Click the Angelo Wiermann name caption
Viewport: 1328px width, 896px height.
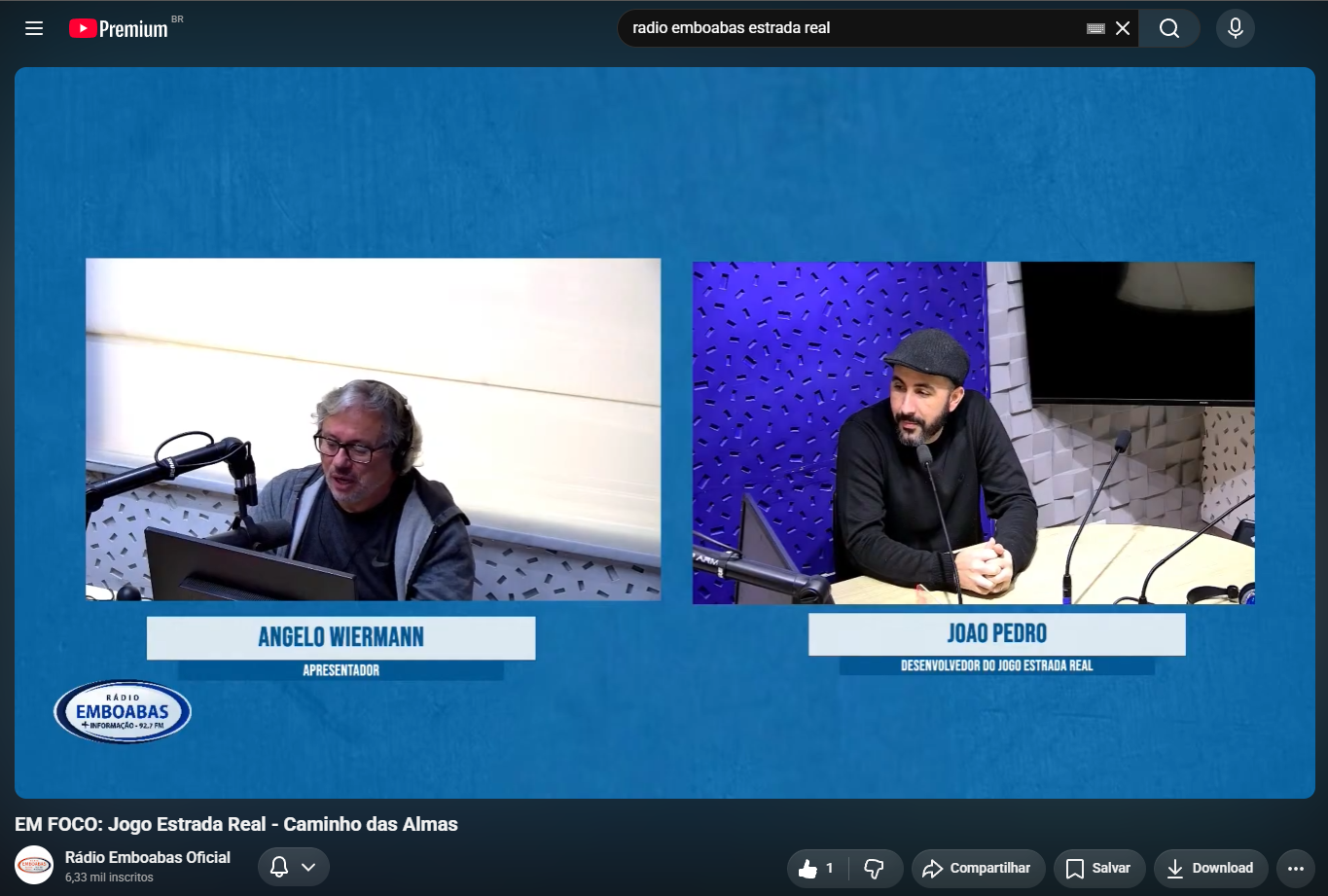point(341,637)
